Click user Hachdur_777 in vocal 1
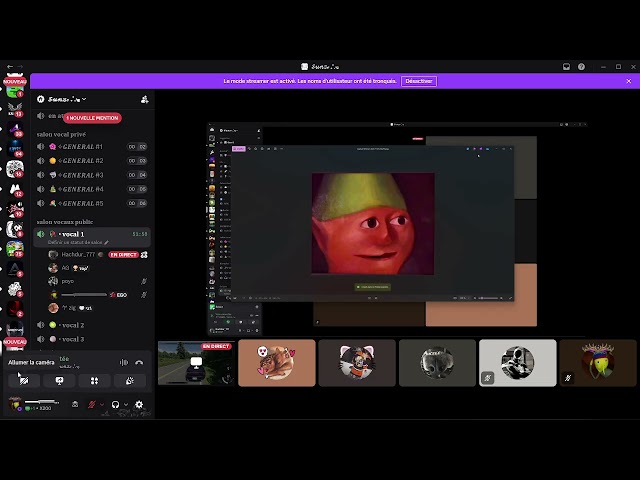This screenshot has width=640, height=480. [78, 254]
